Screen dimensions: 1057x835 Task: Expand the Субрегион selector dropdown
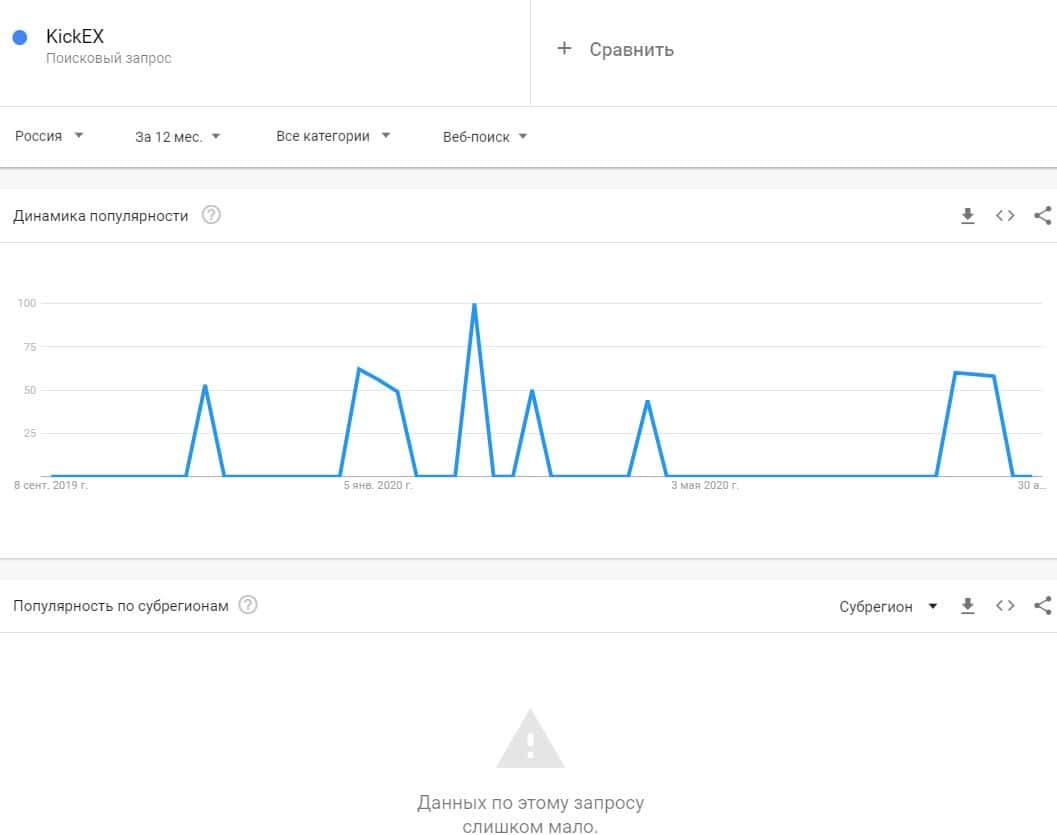[x=888, y=606]
